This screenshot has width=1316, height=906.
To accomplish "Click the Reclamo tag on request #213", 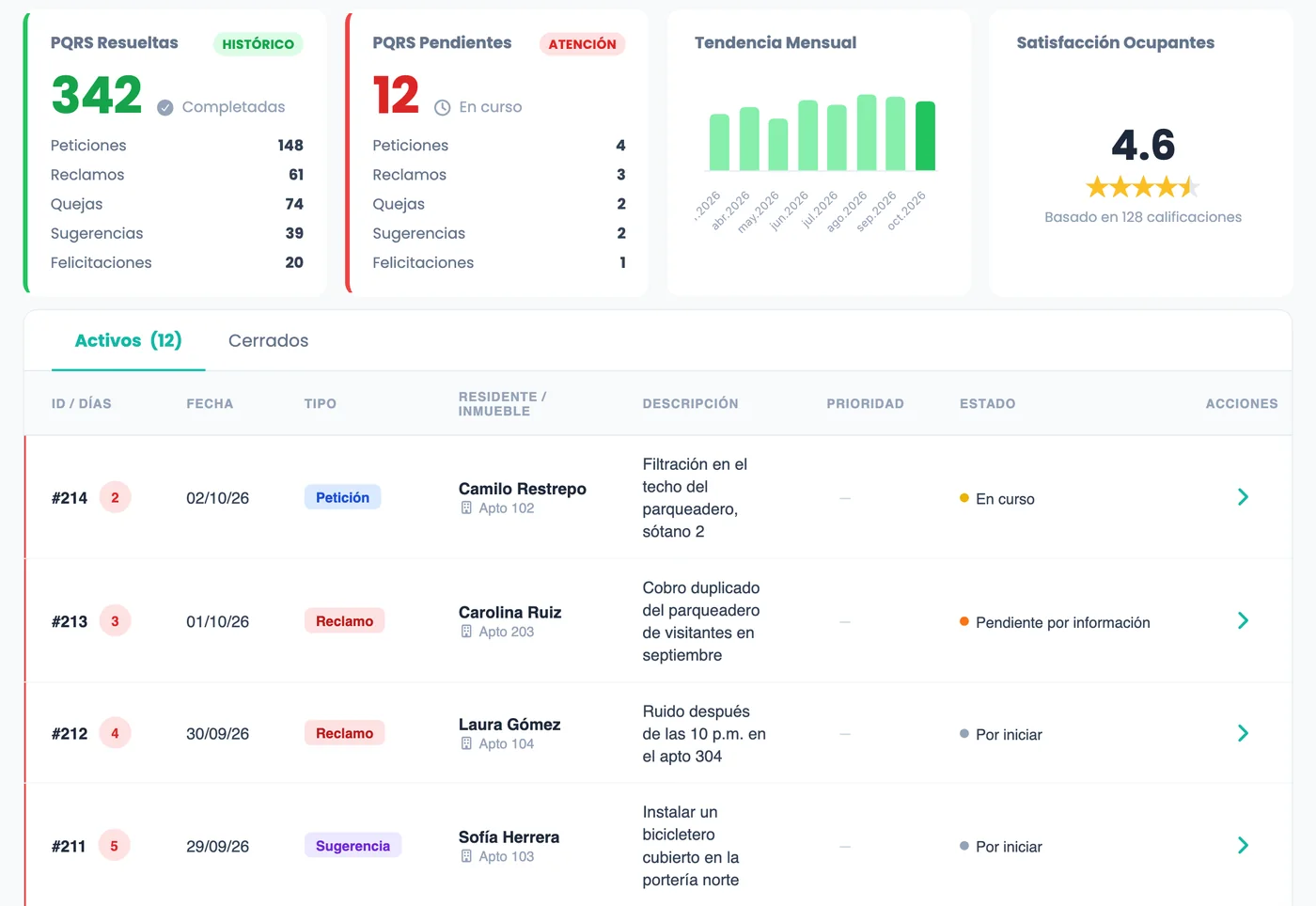I will 344,621.
